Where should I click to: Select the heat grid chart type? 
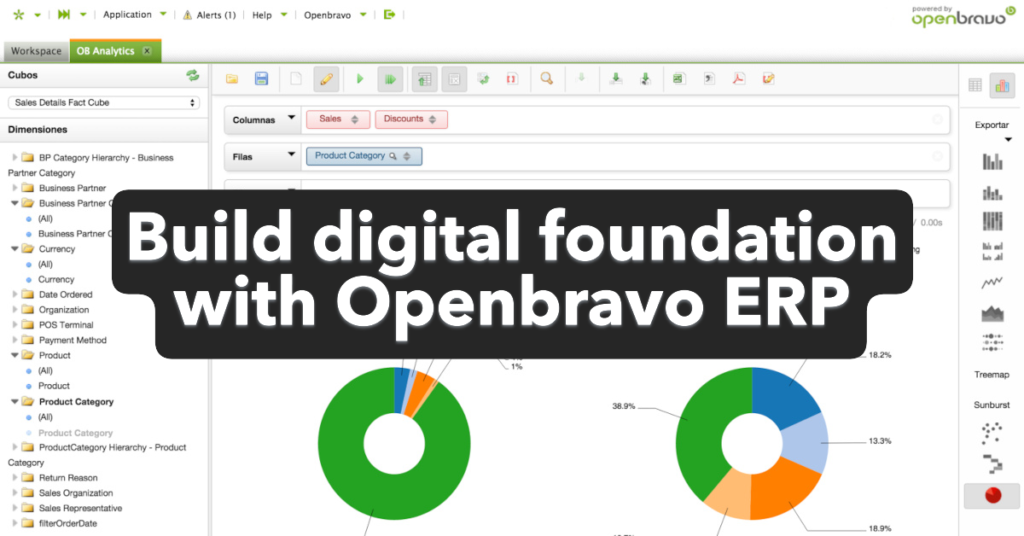(992, 342)
